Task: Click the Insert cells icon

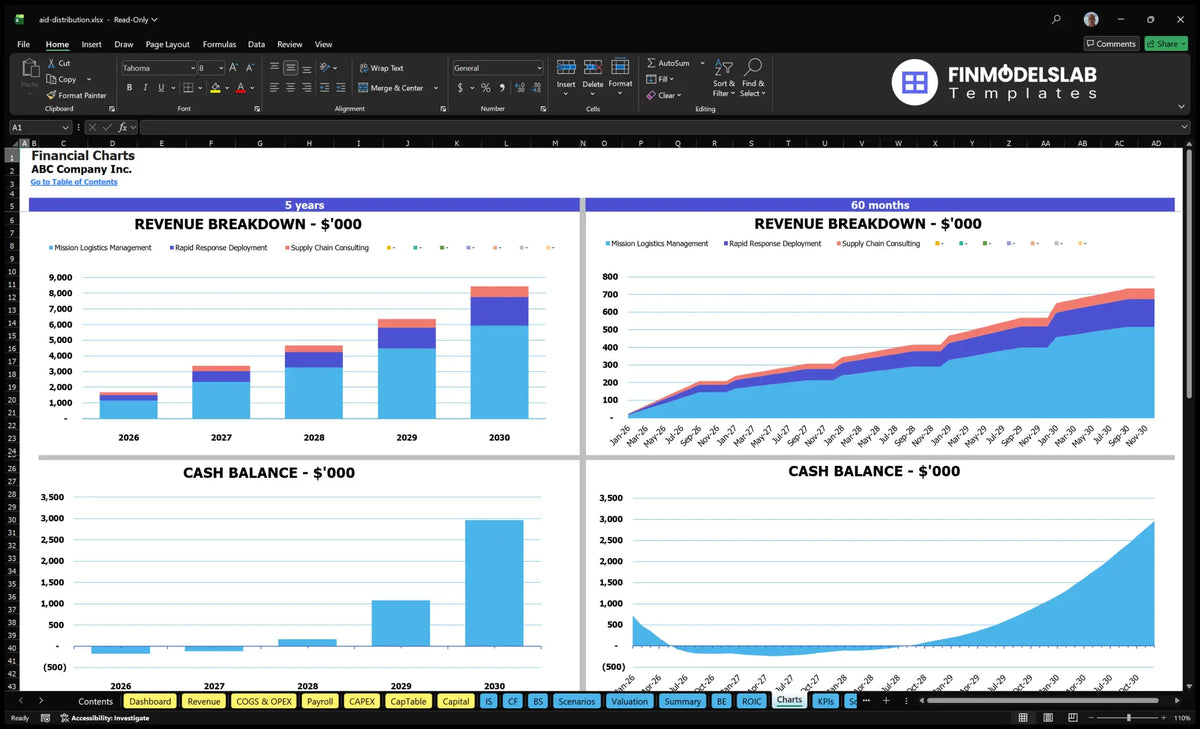Action: point(566,67)
